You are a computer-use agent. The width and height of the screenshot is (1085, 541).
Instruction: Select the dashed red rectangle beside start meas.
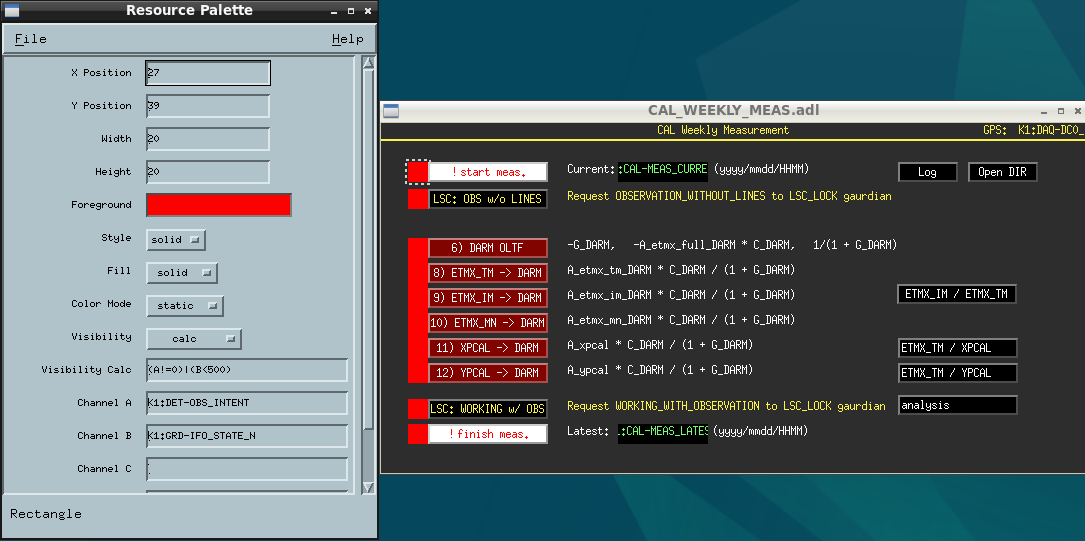[x=417, y=172]
